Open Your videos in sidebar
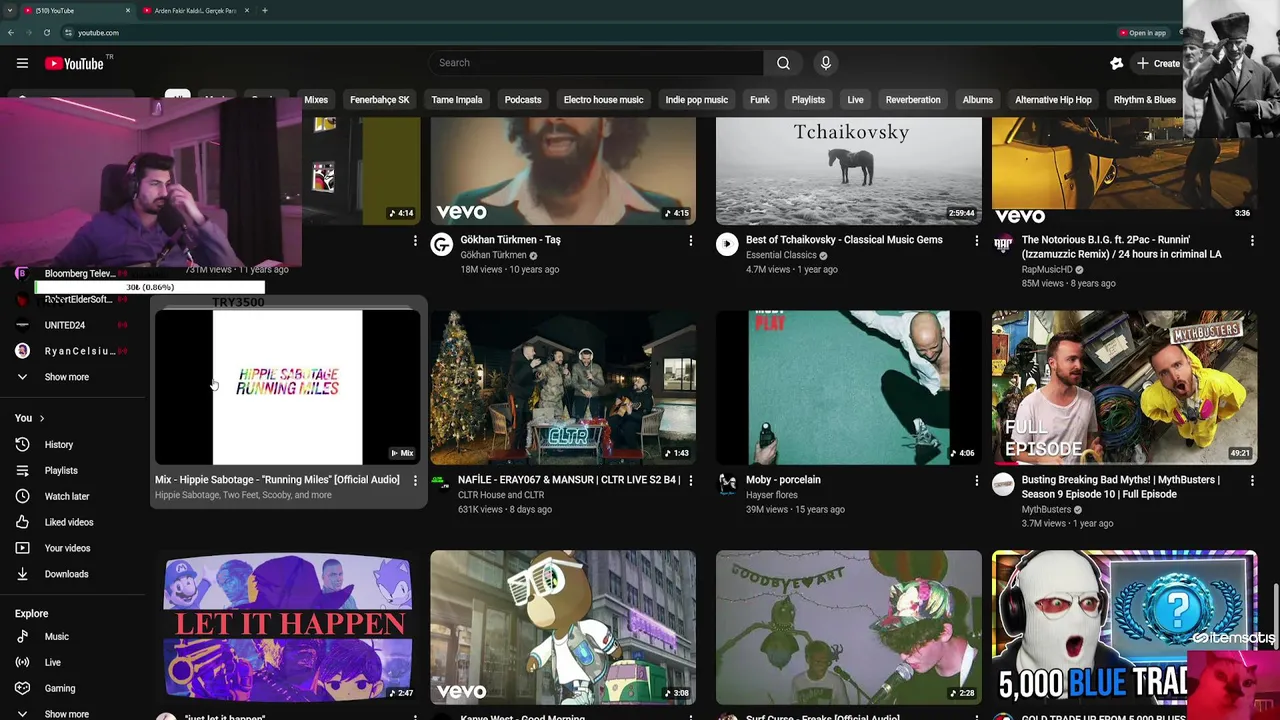The height and width of the screenshot is (720, 1280). click(67, 548)
